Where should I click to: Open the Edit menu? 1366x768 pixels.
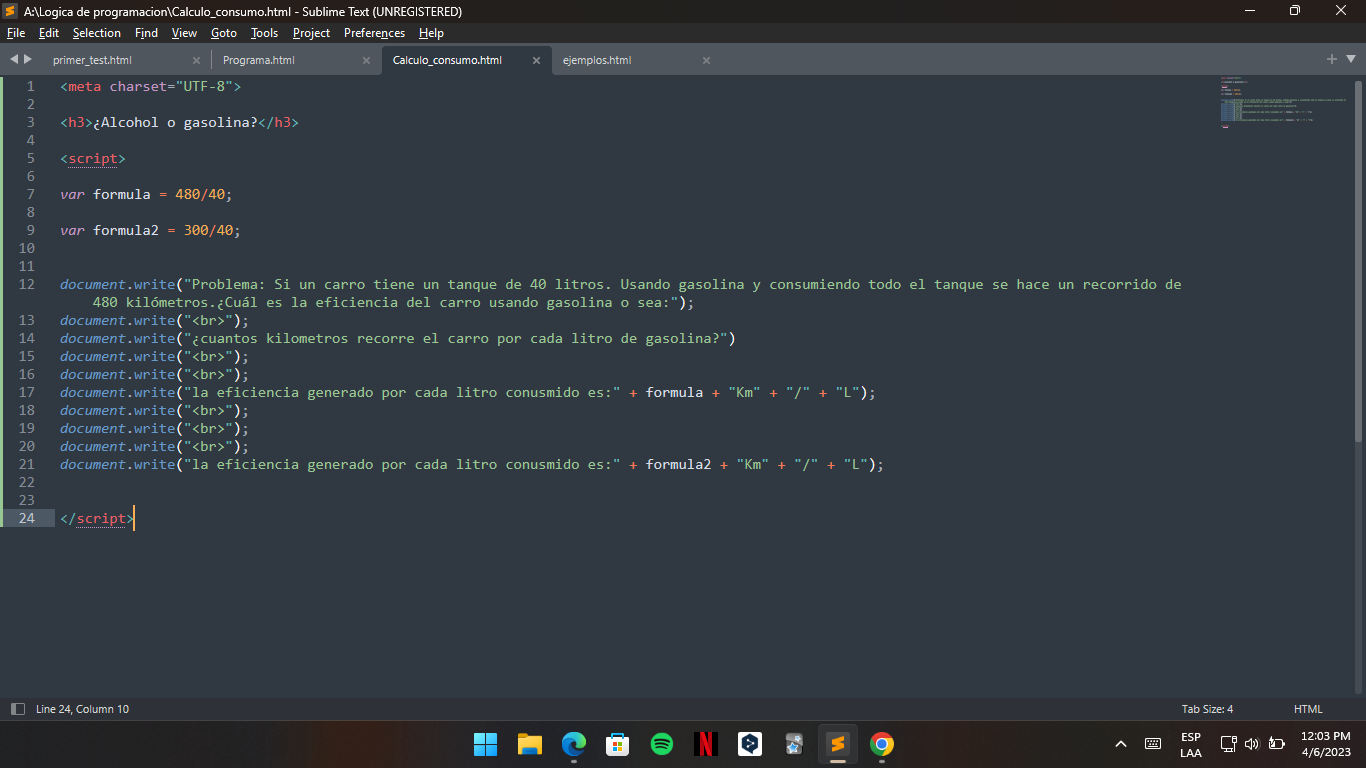pyautogui.click(x=49, y=33)
